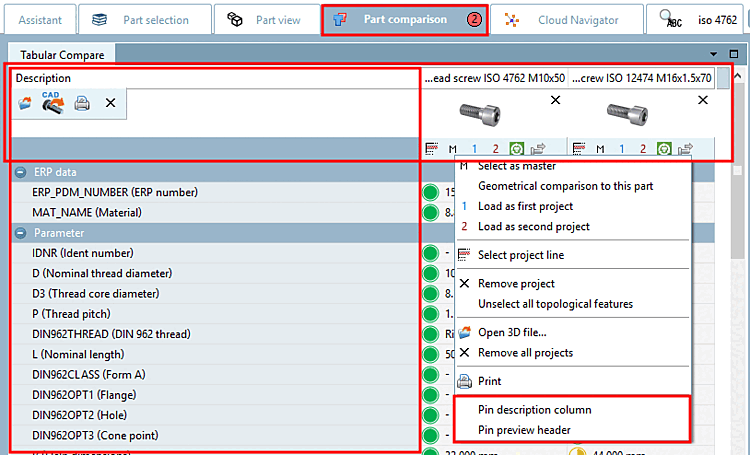Open the Tabular Compare panel dropdown arrow
750x455 pixels.
point(713,54)
